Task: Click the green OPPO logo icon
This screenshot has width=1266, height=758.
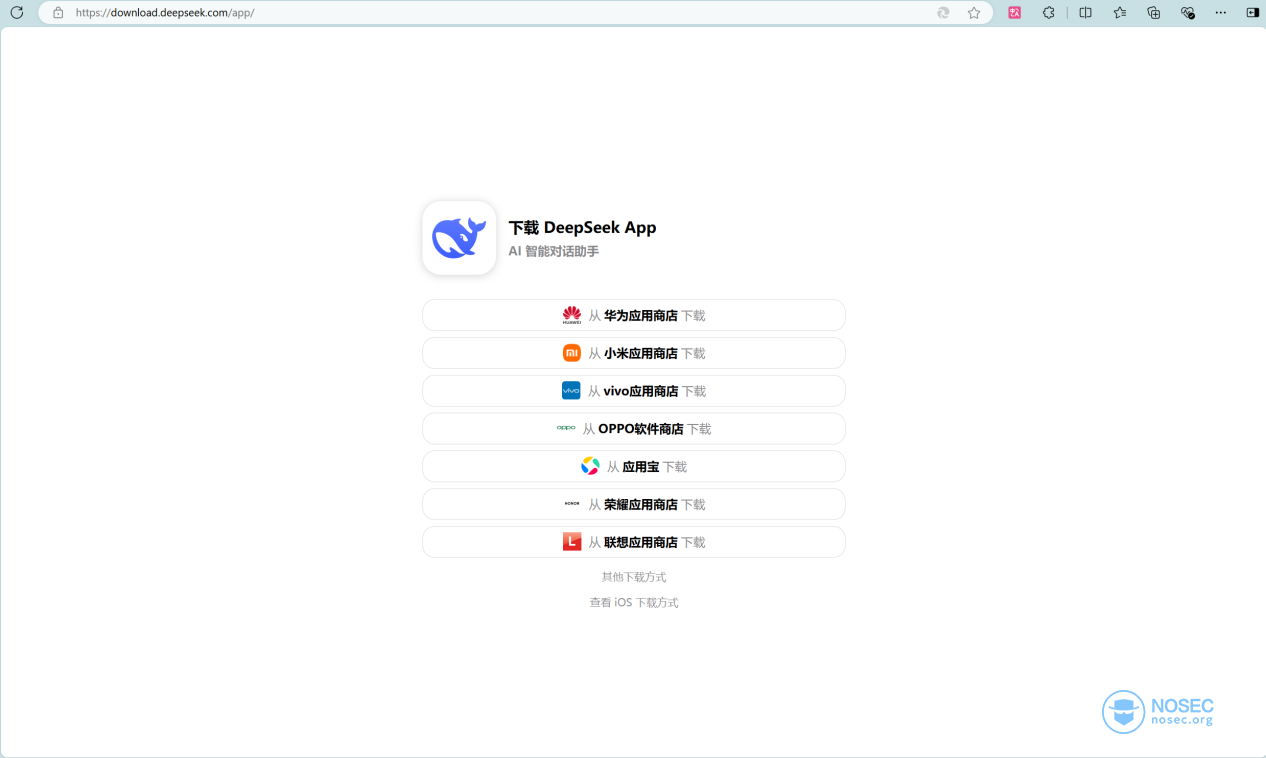Action: pos(566,428)
